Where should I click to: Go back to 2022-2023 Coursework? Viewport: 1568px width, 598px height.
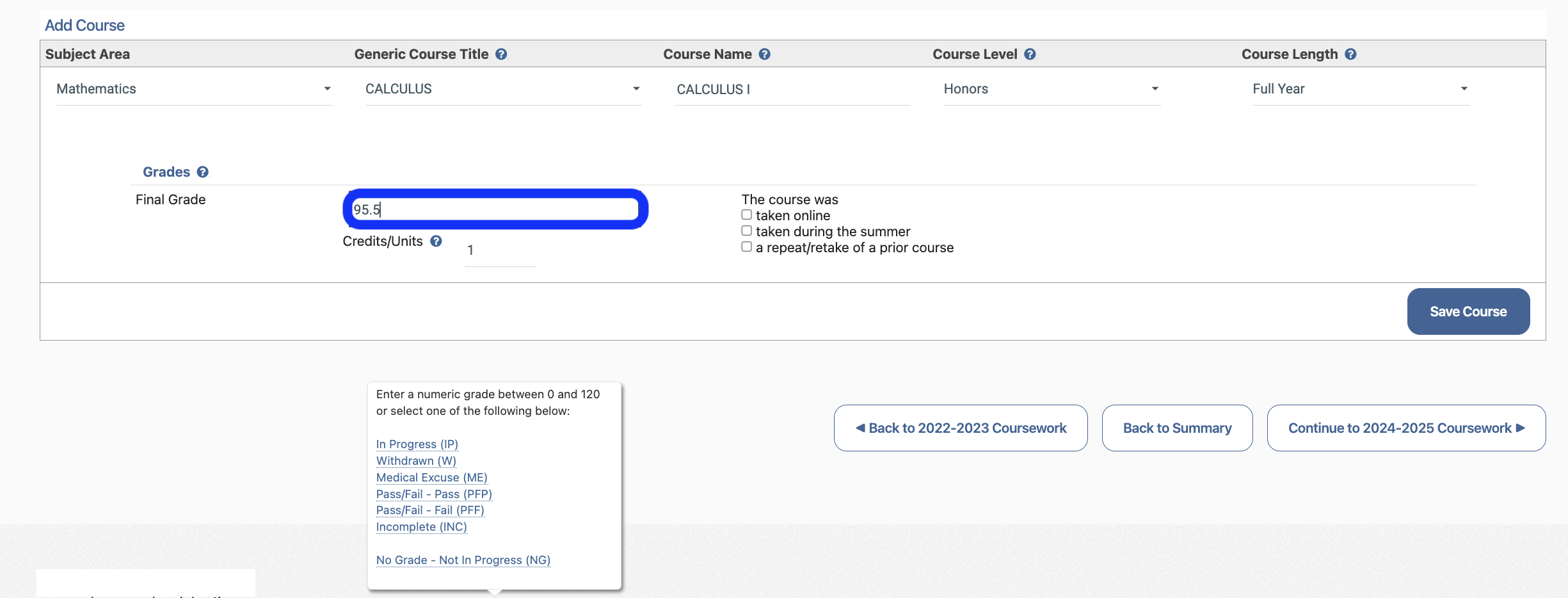[960, 428]
